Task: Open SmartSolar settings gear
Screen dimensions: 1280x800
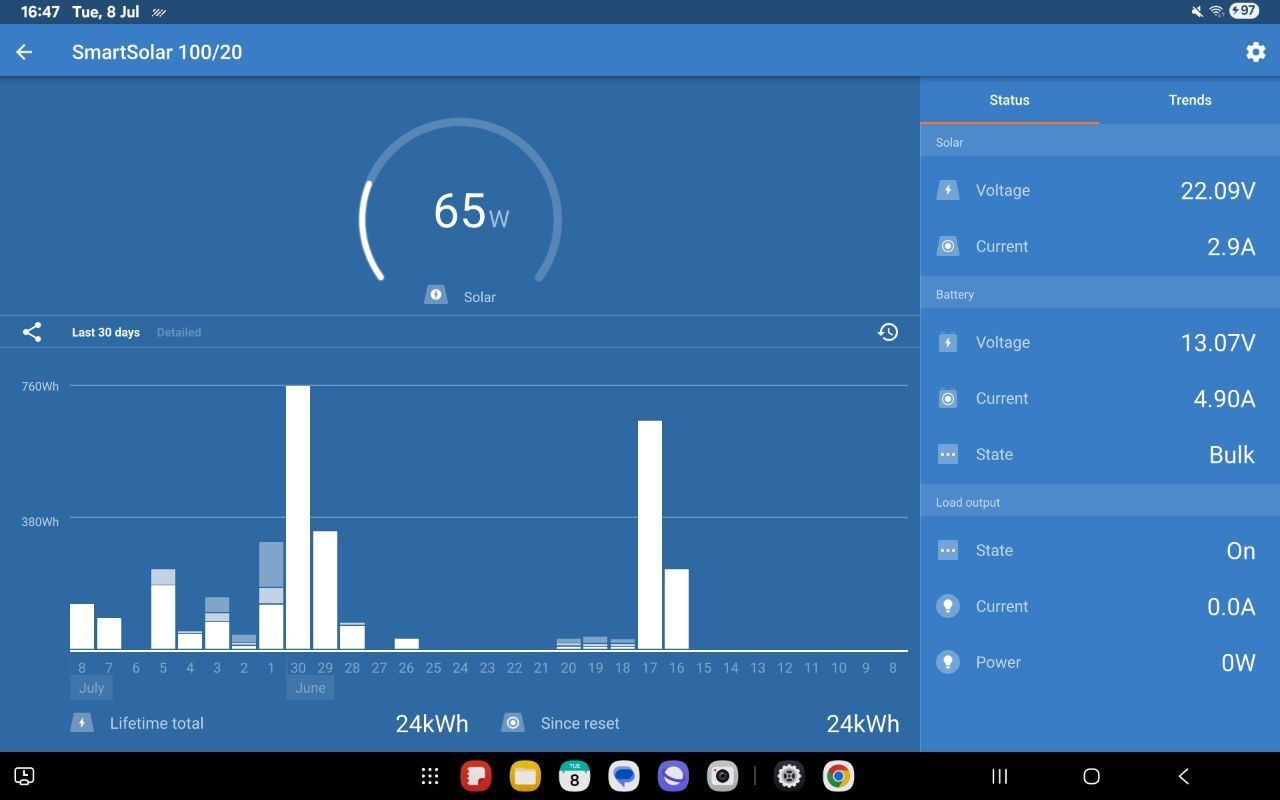Action: (1255, 52)
